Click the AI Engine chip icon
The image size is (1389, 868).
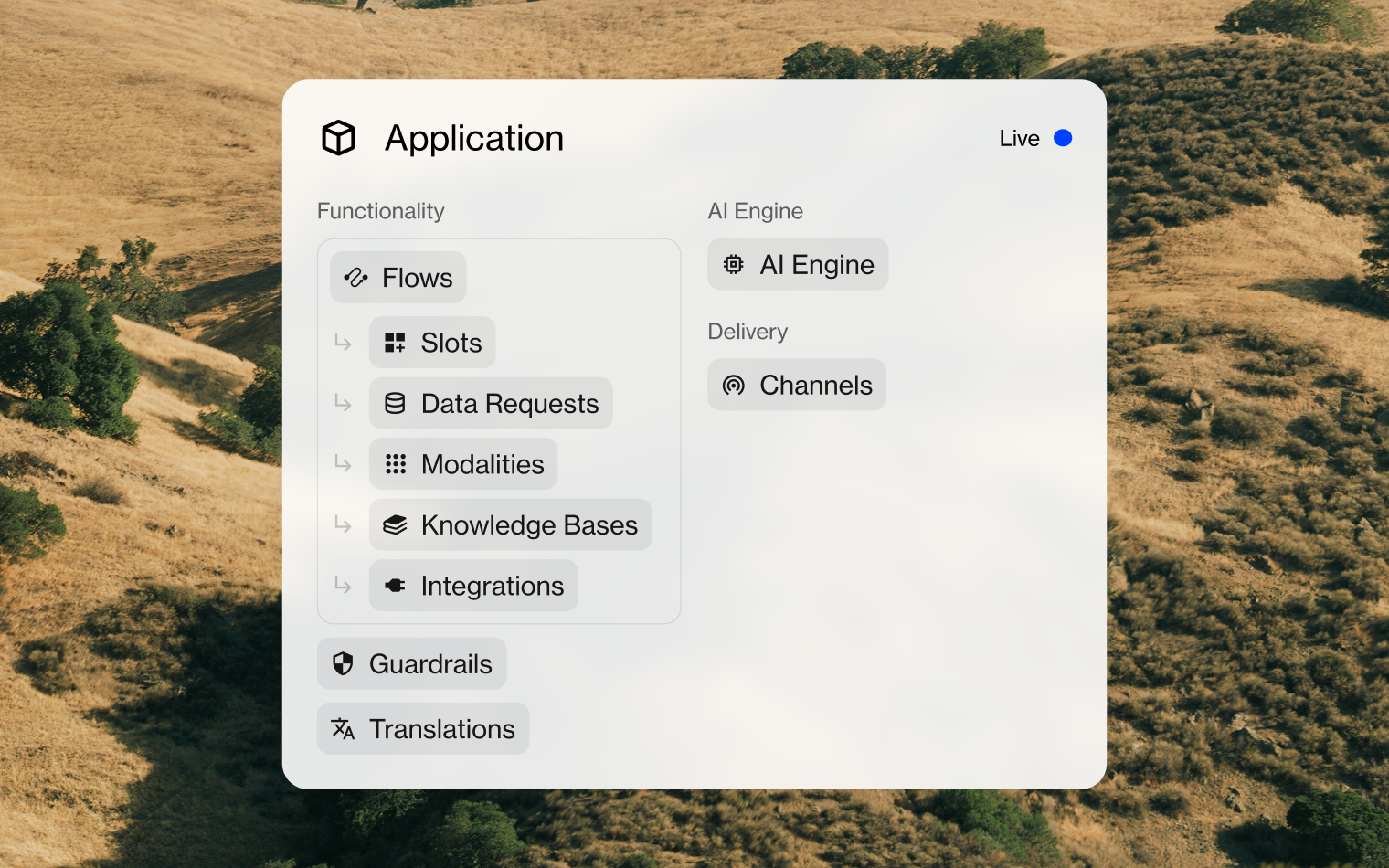coord(733,265)
